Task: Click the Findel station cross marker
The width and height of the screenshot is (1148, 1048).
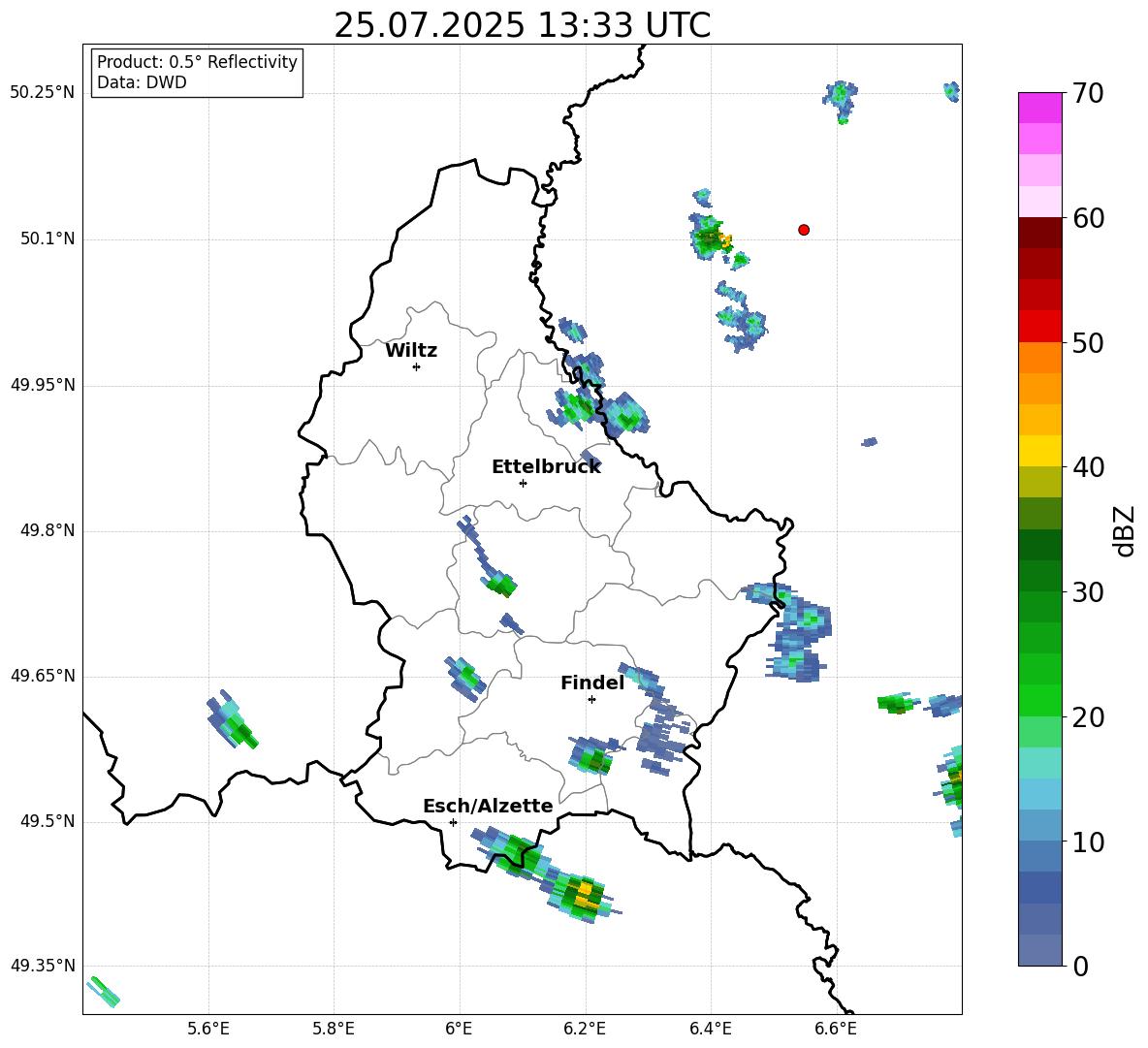Action: click(x=591, y=700)
